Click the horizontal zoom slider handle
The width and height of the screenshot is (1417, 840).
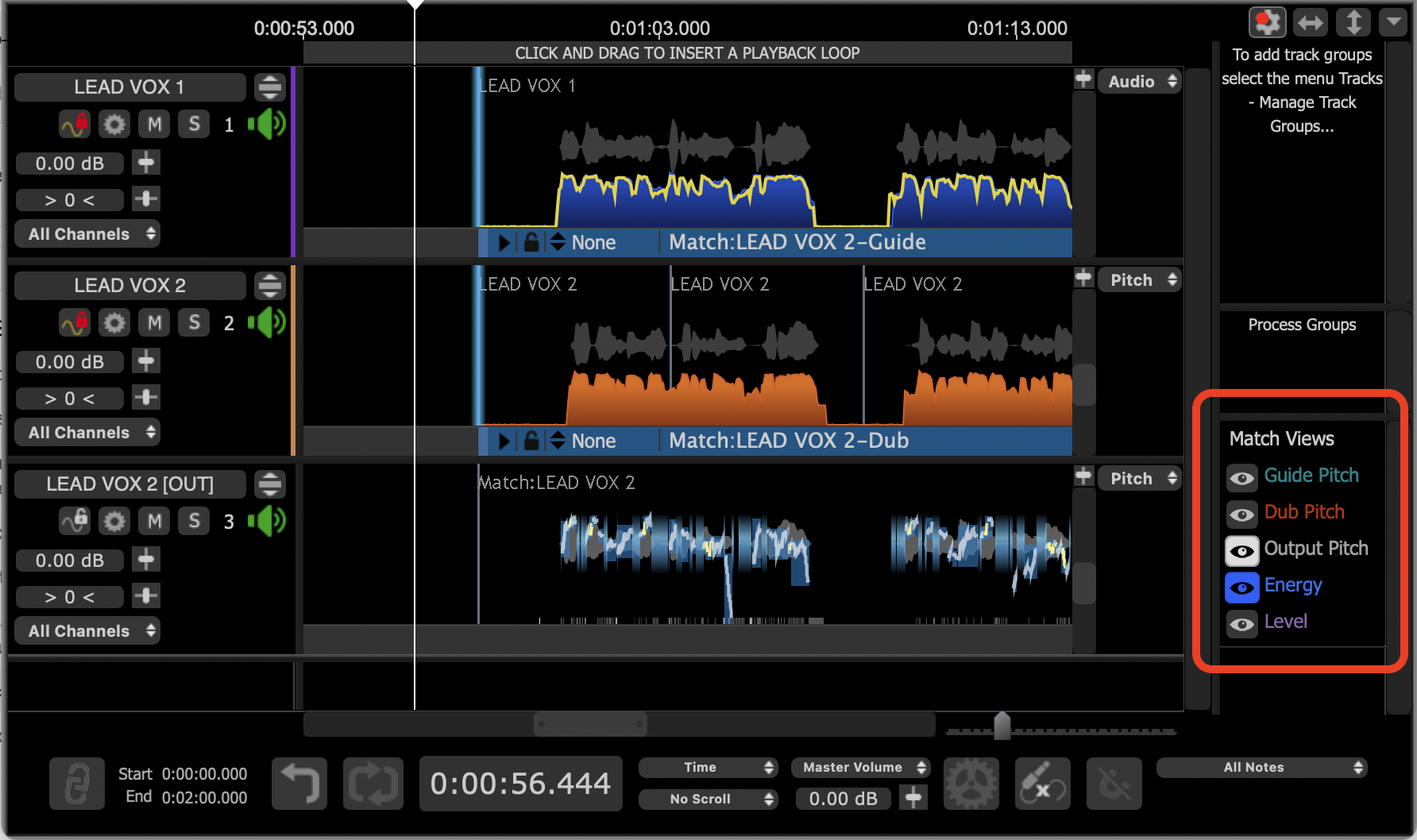tap(1002, 726)
